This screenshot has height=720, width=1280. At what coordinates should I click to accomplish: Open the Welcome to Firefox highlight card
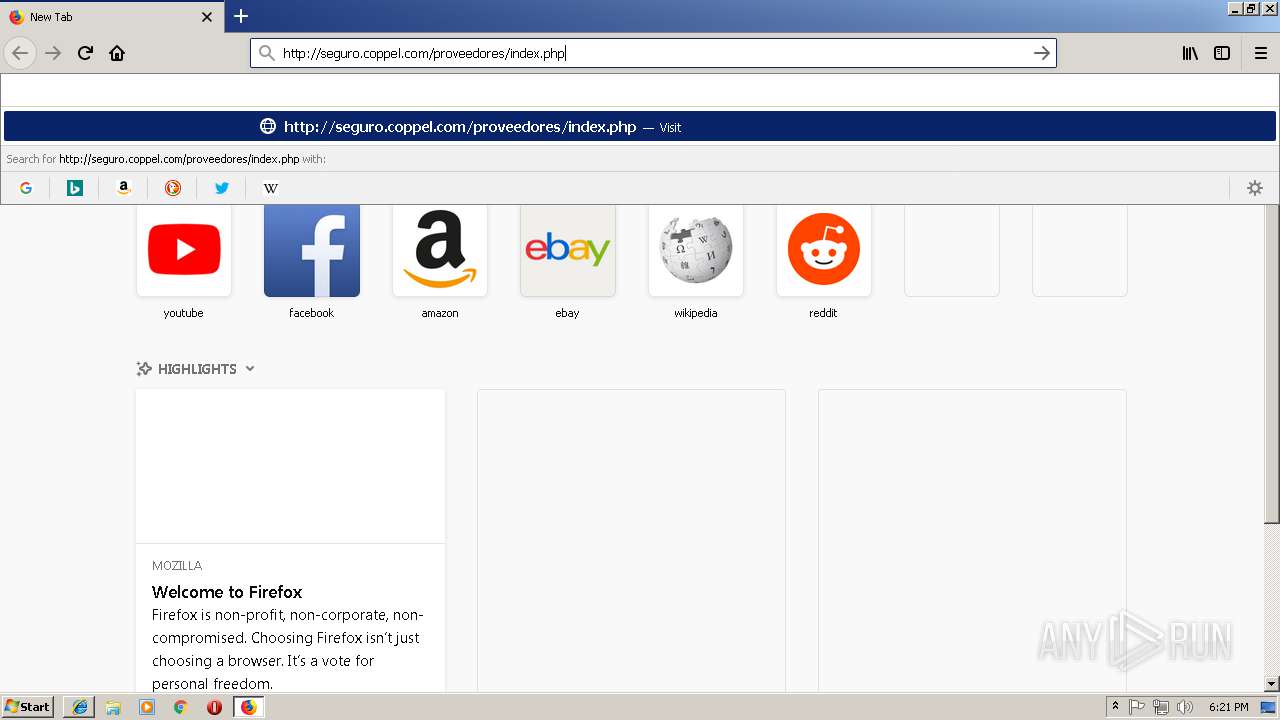click(290, 540)
